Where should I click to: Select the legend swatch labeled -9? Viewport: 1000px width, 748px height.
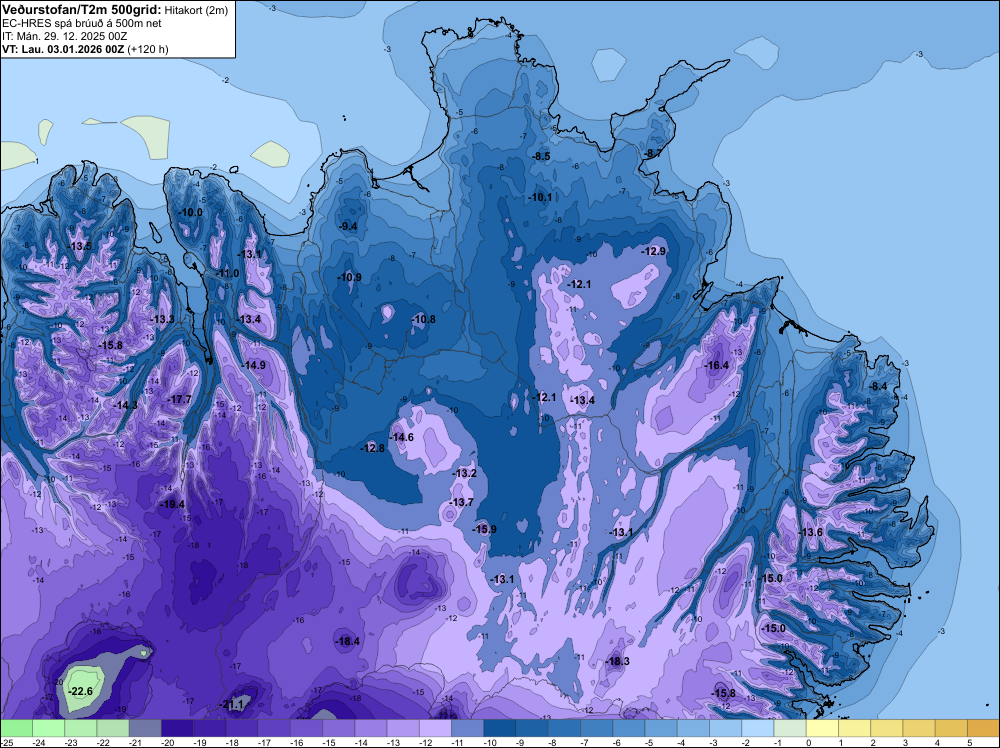coord(532,728)
